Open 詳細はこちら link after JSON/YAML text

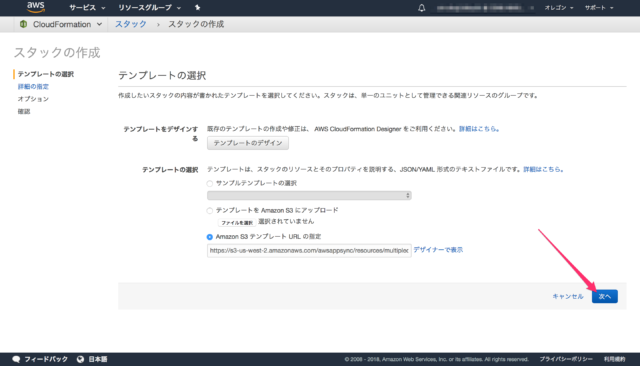543,169
